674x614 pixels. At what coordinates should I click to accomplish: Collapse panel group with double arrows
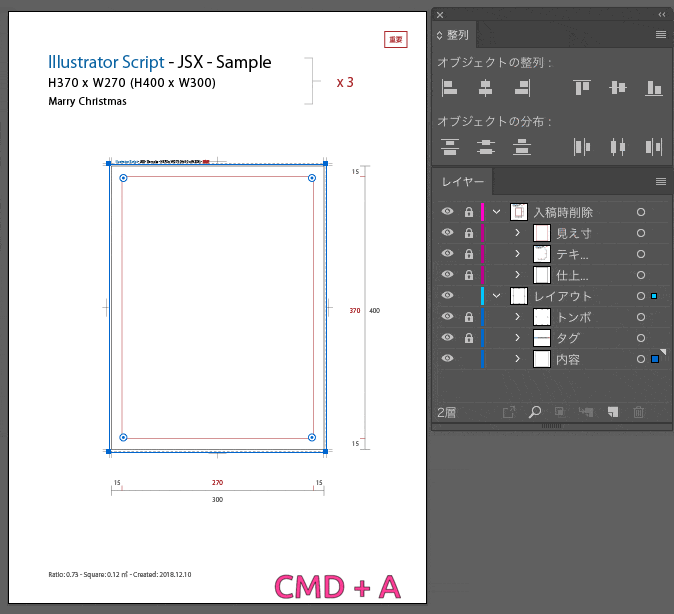(x=662, y=15)
